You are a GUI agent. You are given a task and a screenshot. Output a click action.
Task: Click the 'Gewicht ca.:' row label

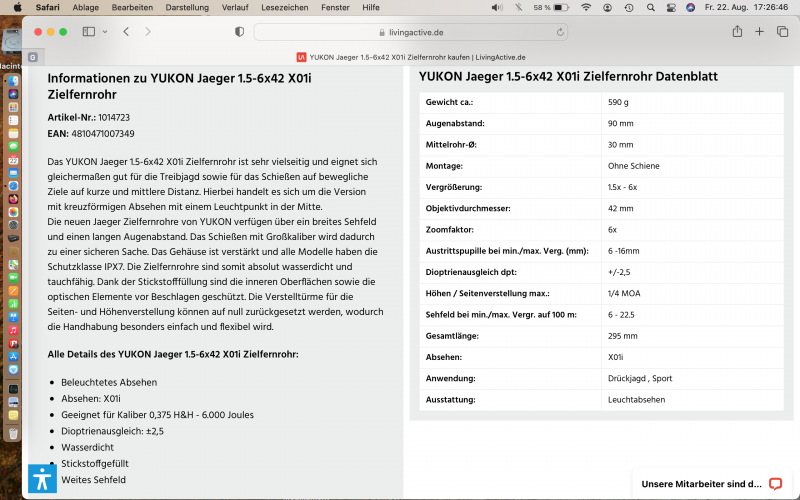(x=449, y=102)
